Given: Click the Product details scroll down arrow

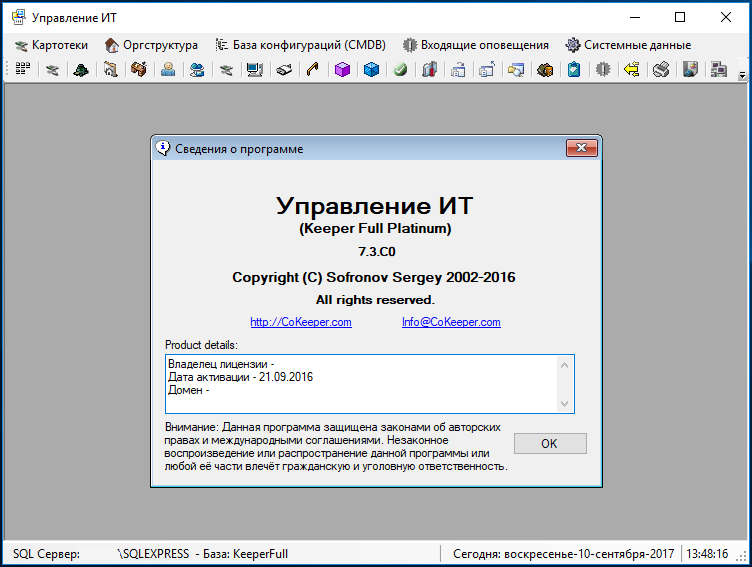Looking at the screenshot, I should [x=564, y=404].
